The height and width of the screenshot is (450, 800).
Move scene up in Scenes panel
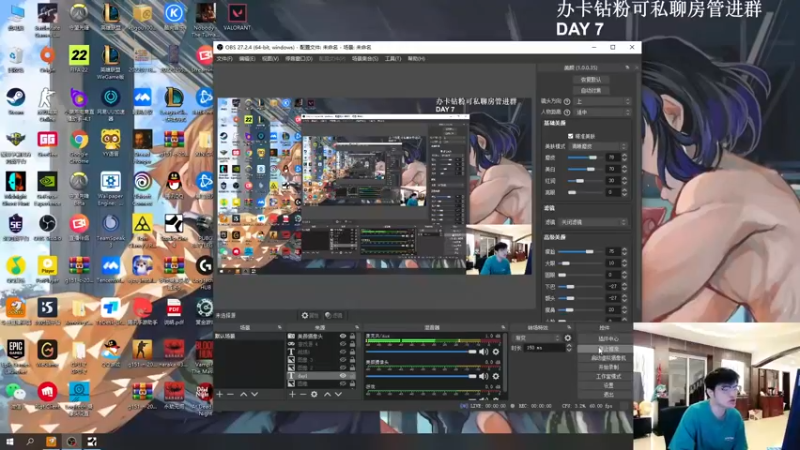click(243, 394)
